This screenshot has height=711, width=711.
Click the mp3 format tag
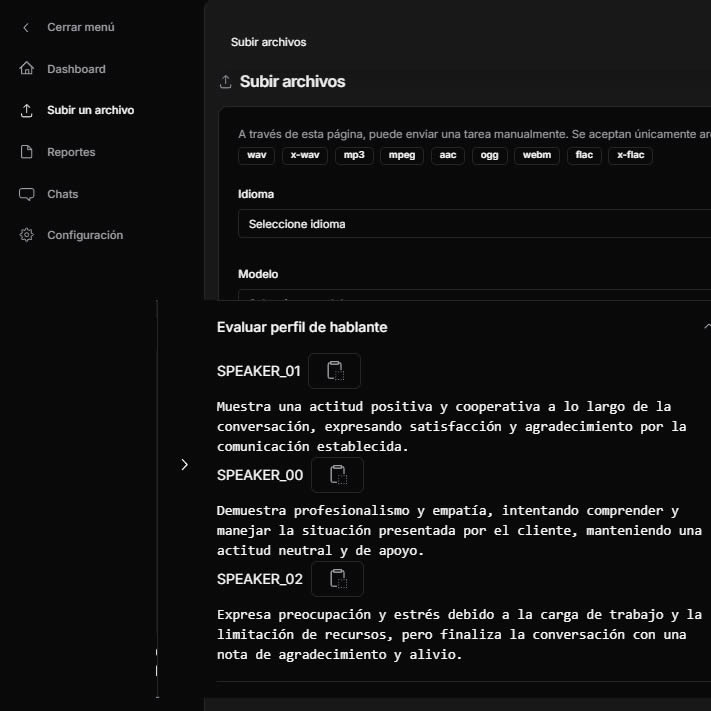click(x=355, y=156)
